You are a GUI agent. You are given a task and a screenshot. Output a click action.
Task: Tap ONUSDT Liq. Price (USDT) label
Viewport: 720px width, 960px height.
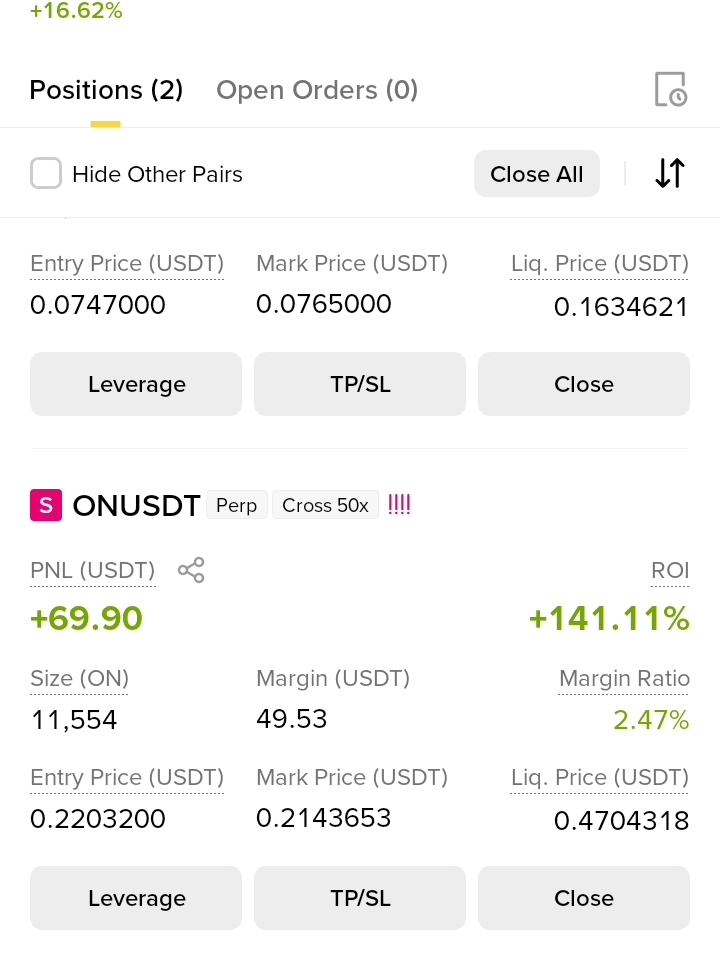click(x=600, y=778)
